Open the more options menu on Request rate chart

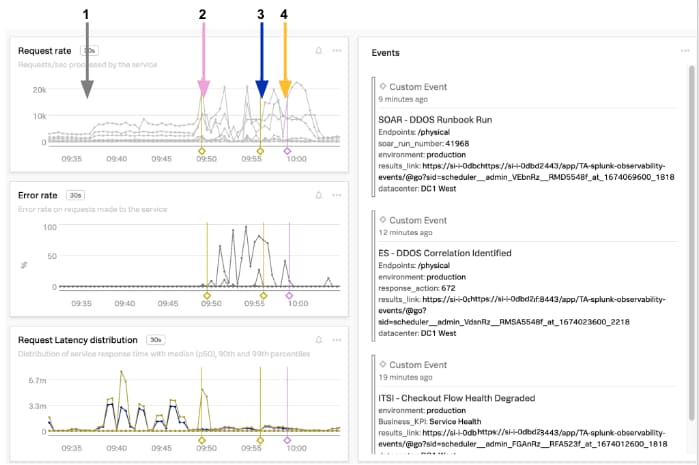[x=337, y=51]
